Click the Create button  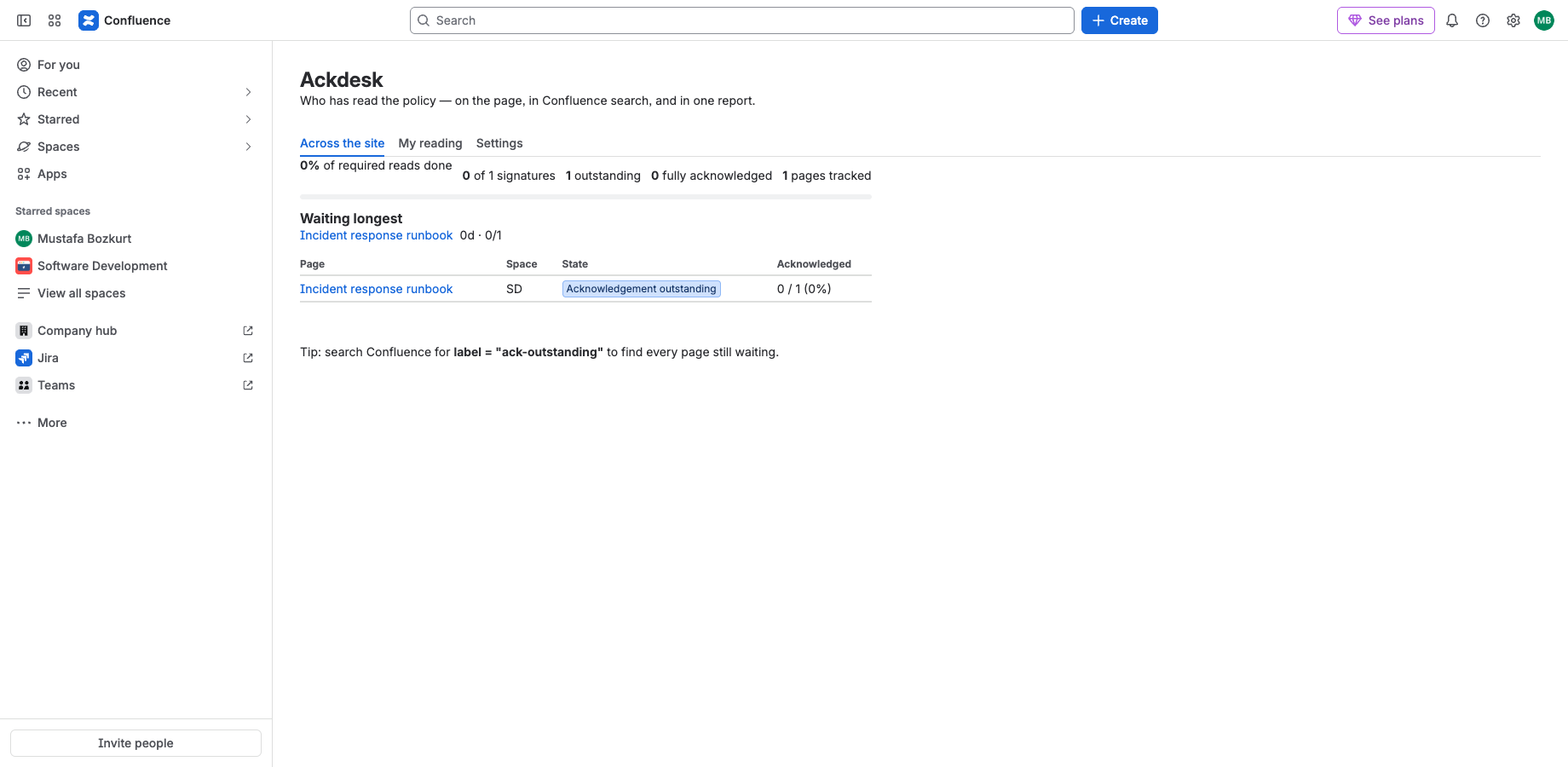[1119, 20]
